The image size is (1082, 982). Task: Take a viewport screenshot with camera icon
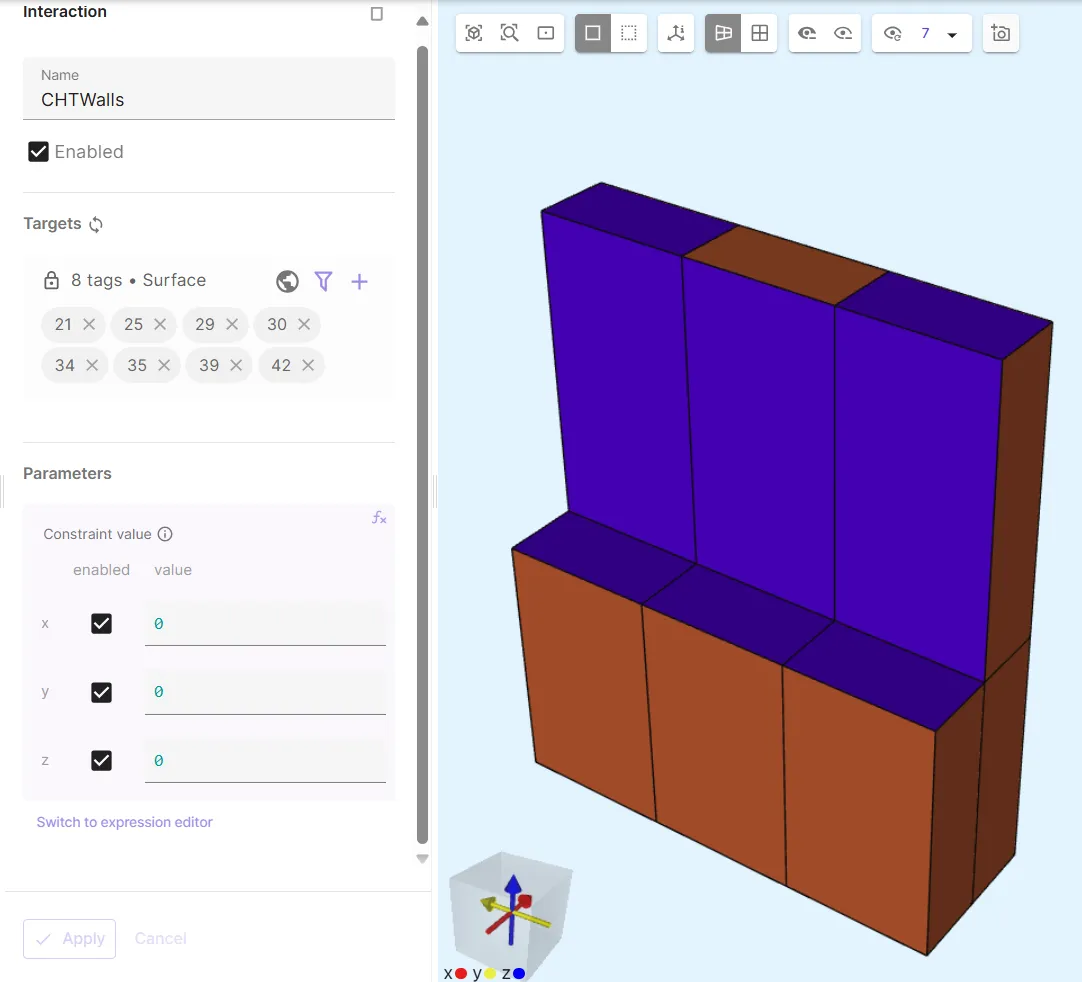pos(1000,33)
